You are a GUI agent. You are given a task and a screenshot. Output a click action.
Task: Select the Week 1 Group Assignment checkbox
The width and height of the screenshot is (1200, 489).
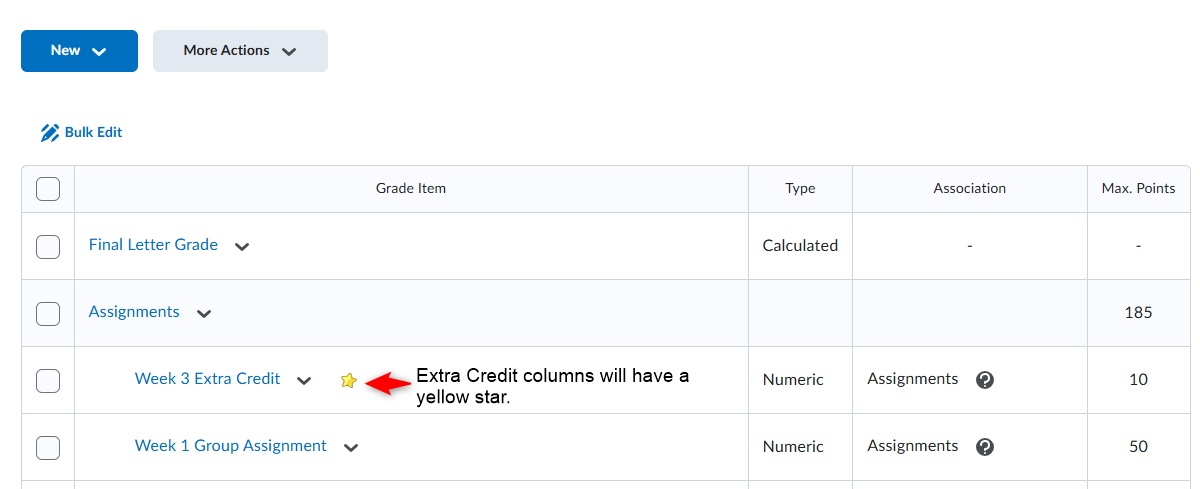pos(48,447)
